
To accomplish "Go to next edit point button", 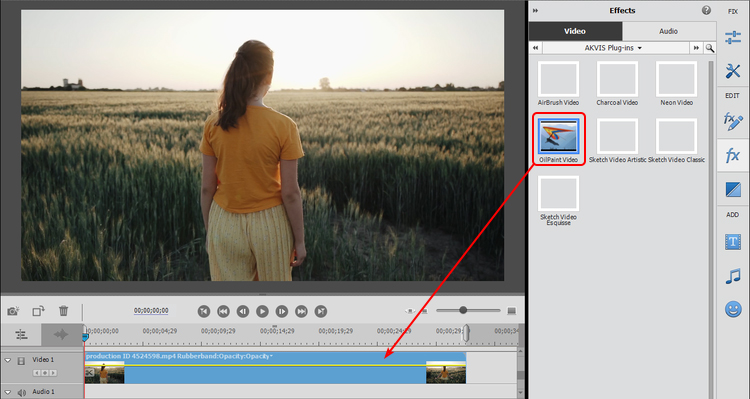I will 321,311.
